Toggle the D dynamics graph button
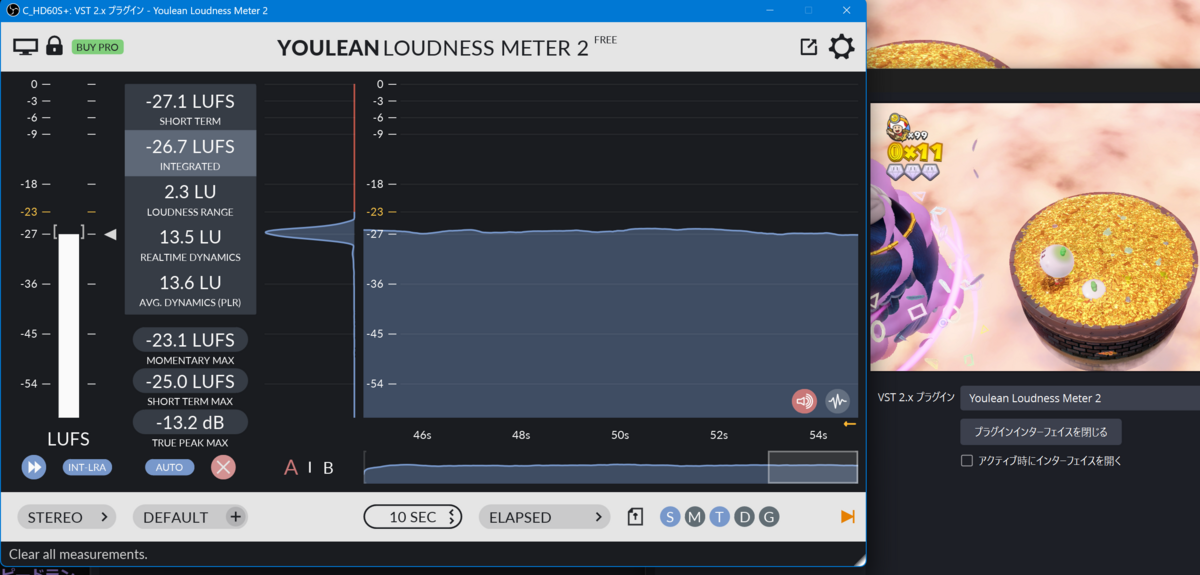The height and width of the screenshot is (575, 1200). tap(744, 517)
